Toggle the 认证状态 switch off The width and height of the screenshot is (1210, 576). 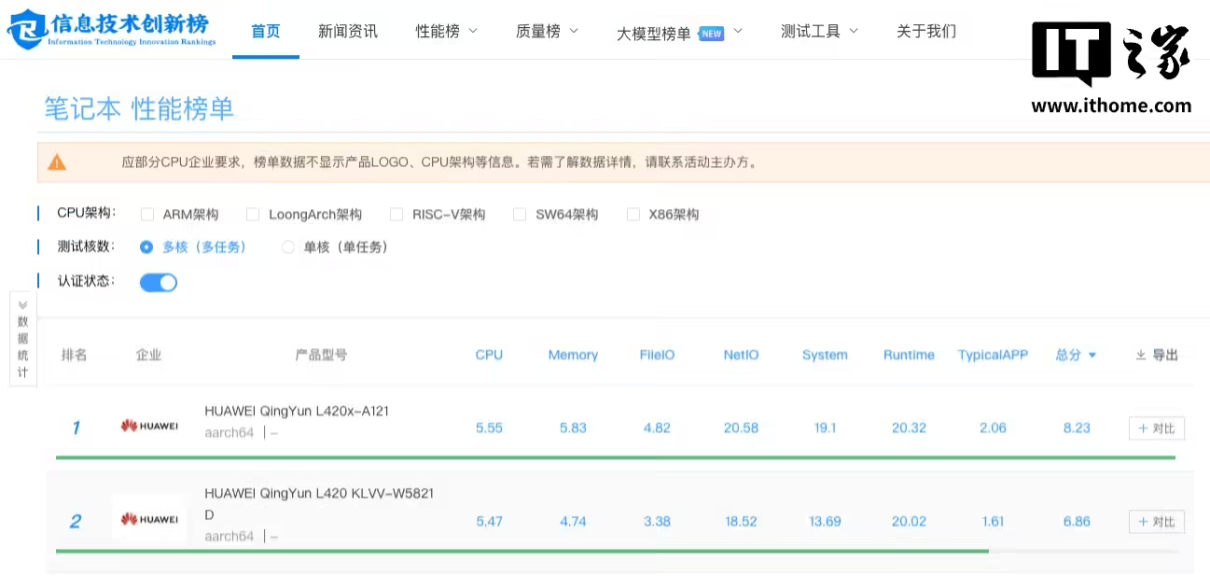tap(158, 282)
